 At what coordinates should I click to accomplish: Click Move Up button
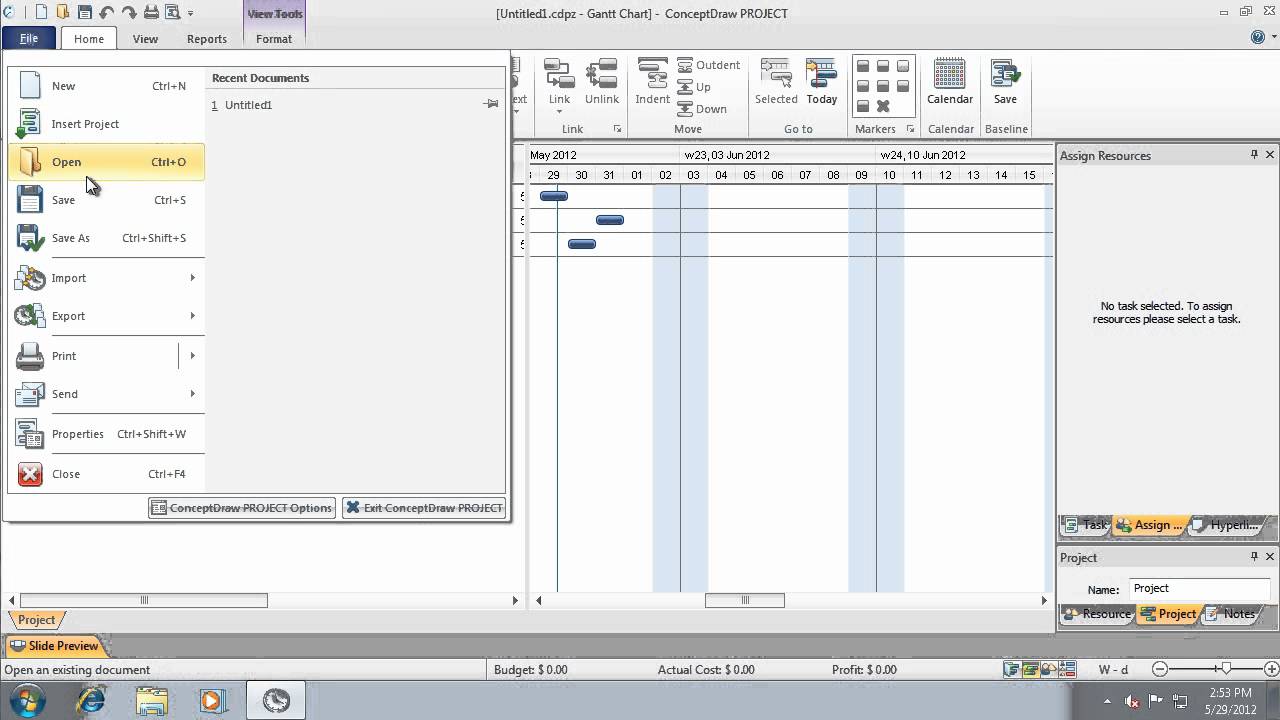[694, 87]
